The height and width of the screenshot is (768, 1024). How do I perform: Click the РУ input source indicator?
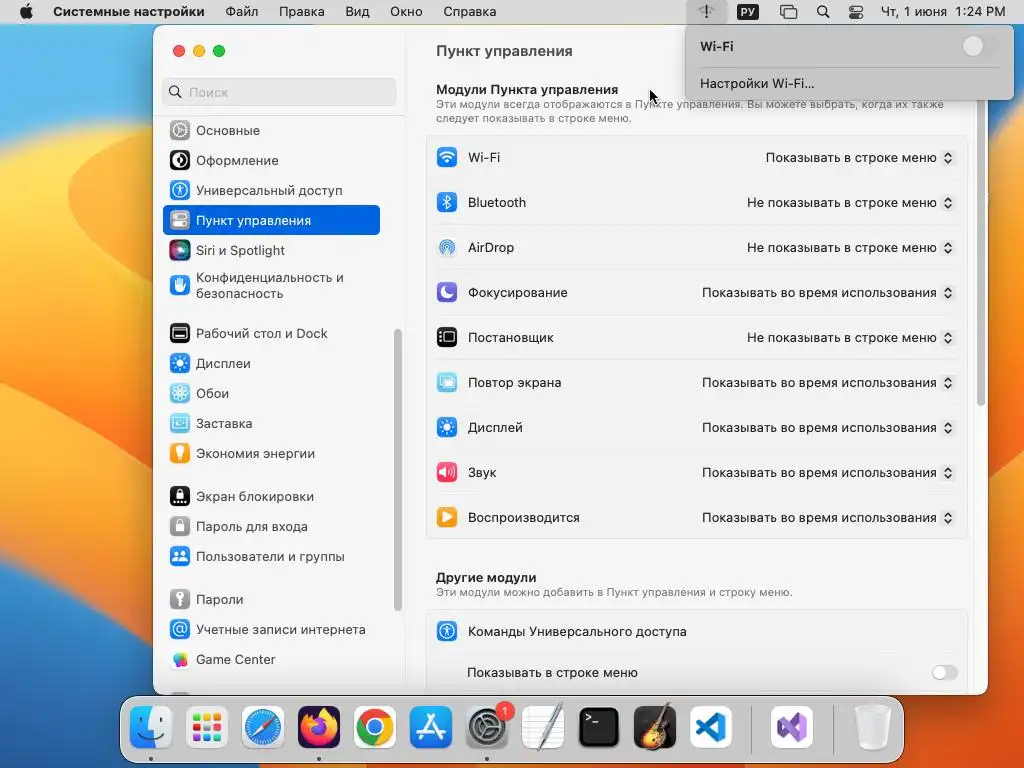point(748,12)
